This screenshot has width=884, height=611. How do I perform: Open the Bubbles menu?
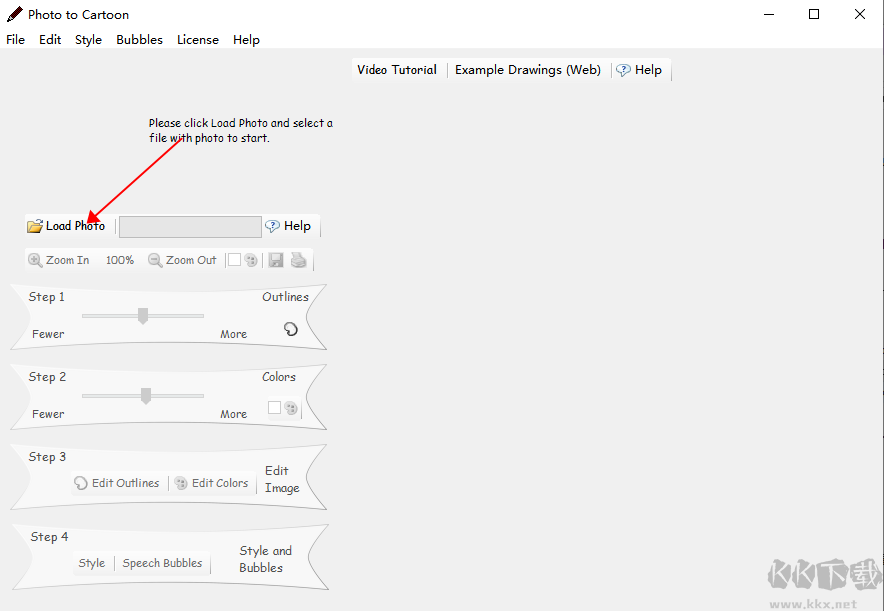(139, 39)
